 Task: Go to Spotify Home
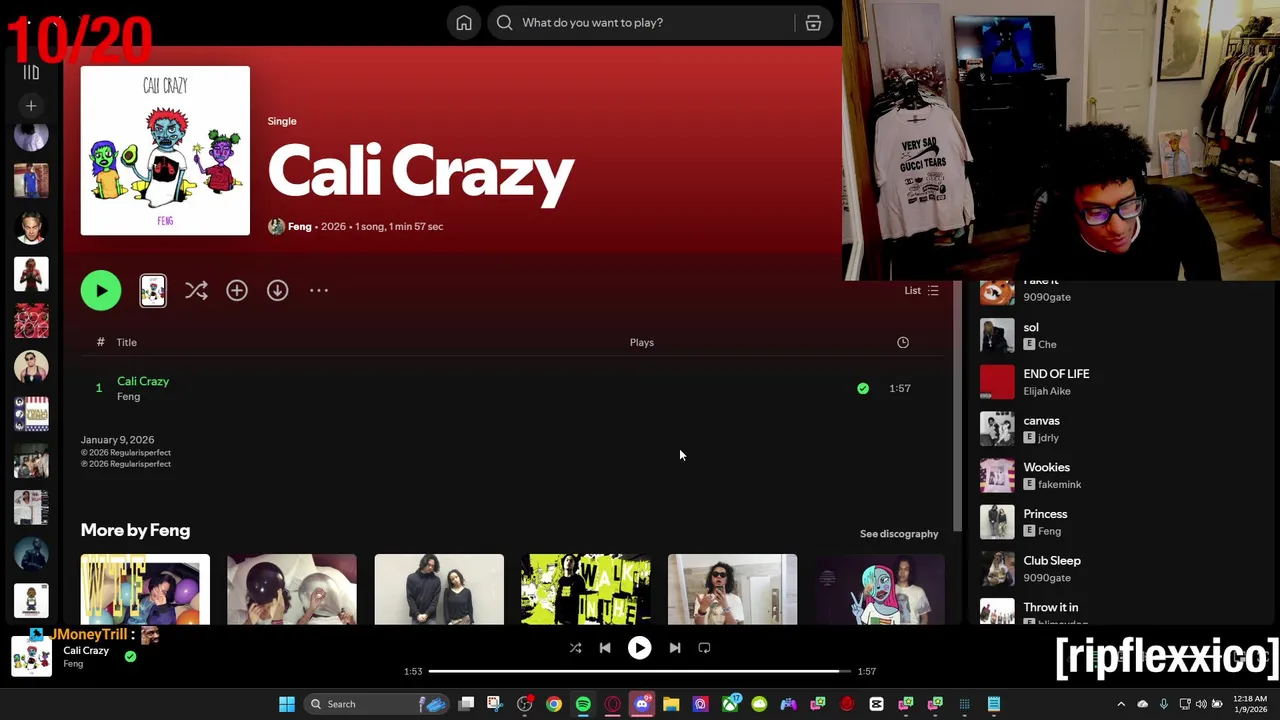click(x=464, y=23)
